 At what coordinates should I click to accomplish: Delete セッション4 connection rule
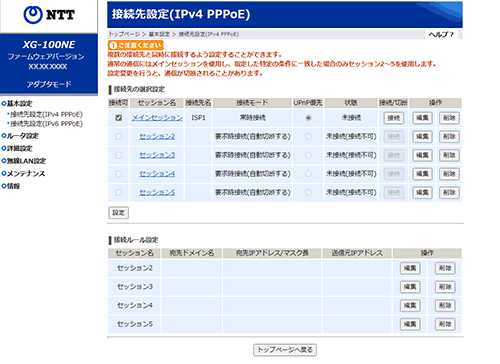(445, 306)
